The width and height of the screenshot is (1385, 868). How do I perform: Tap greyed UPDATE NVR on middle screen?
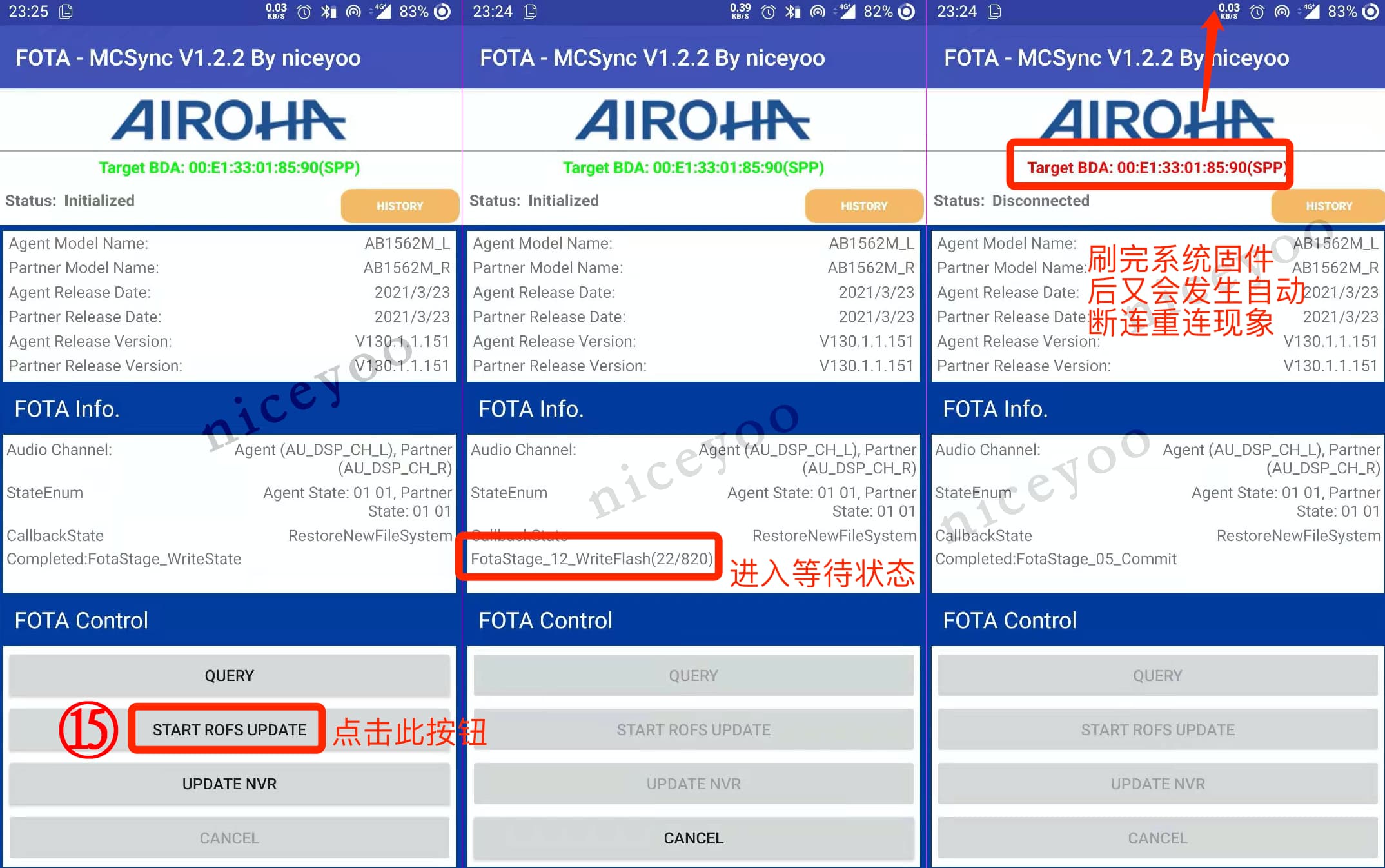pyautogui.click(x=694, y=784)
